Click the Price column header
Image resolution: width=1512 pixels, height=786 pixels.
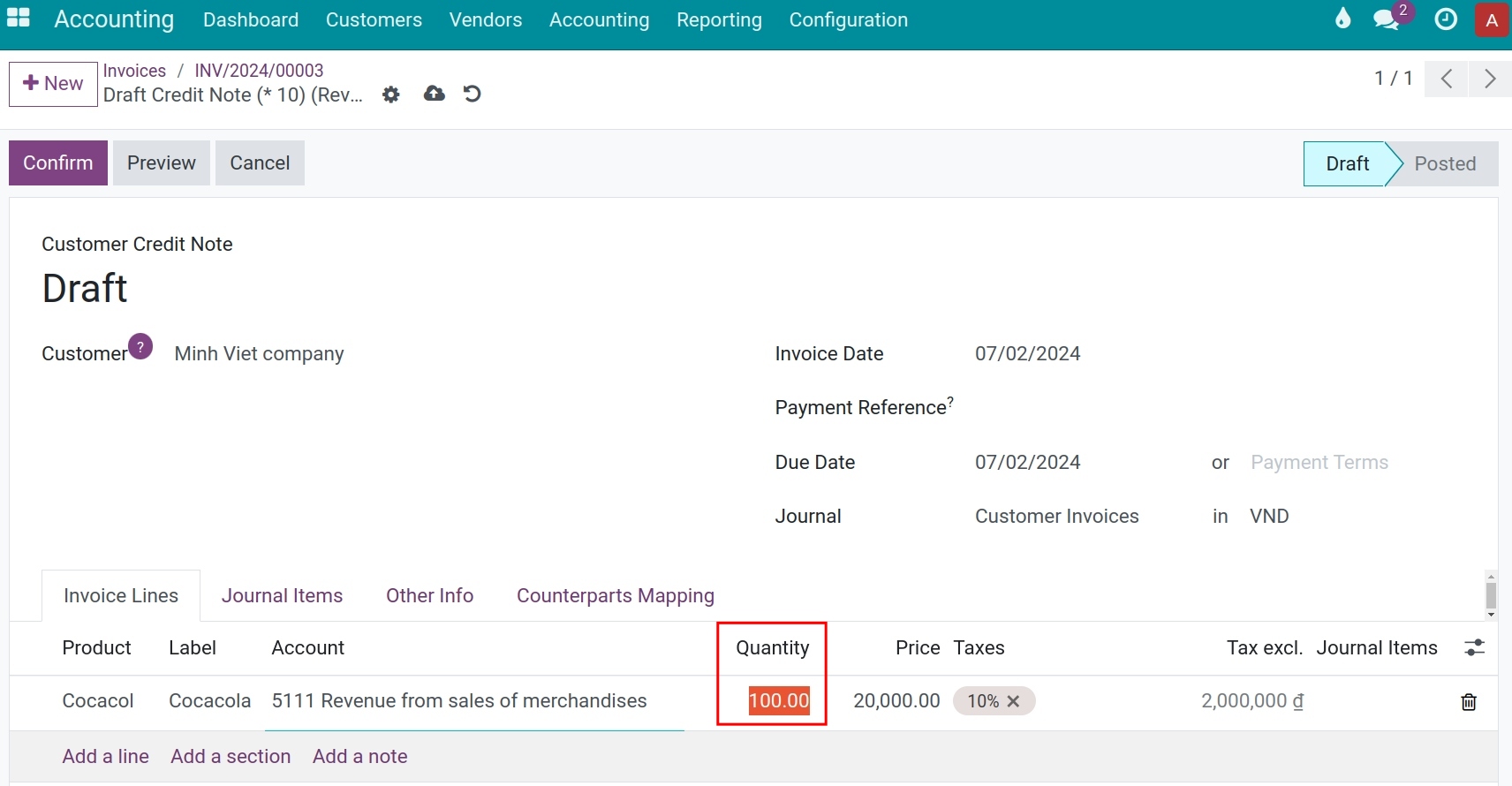[x=918, y=648]
